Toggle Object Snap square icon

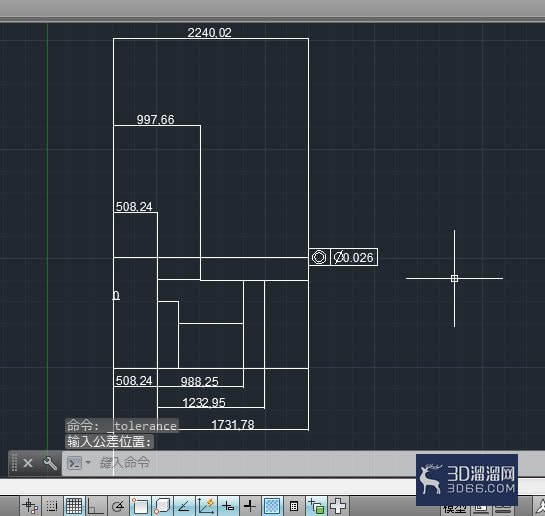(x=140, y=506)
